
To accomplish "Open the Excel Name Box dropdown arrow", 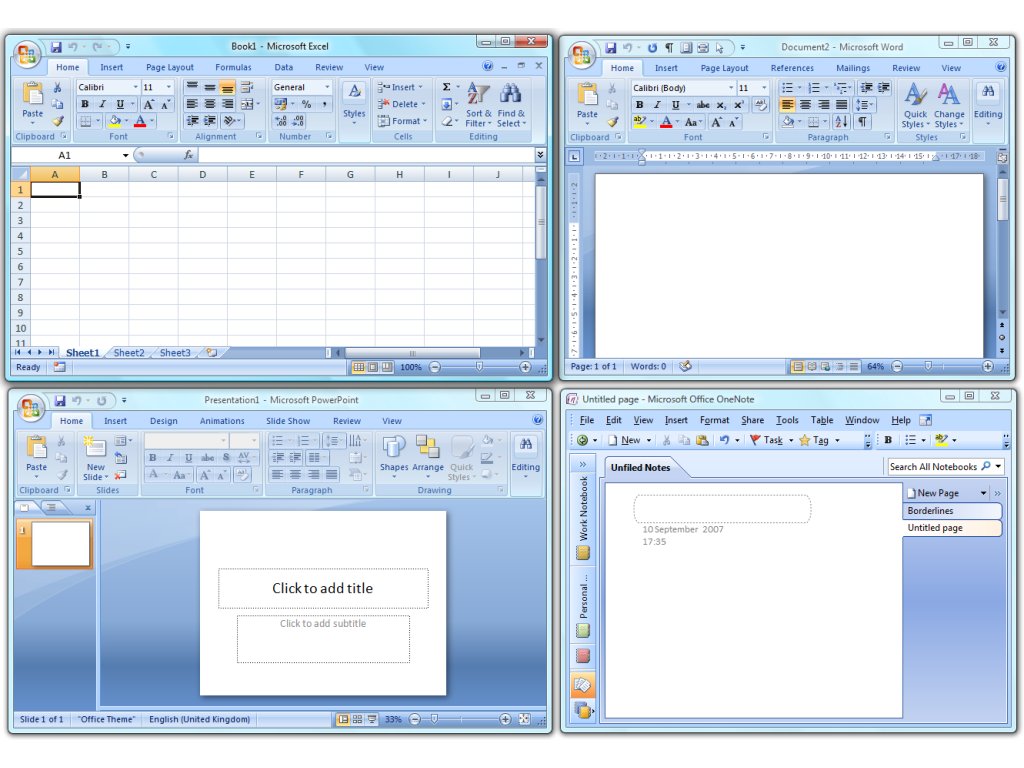I will (125, 155).
